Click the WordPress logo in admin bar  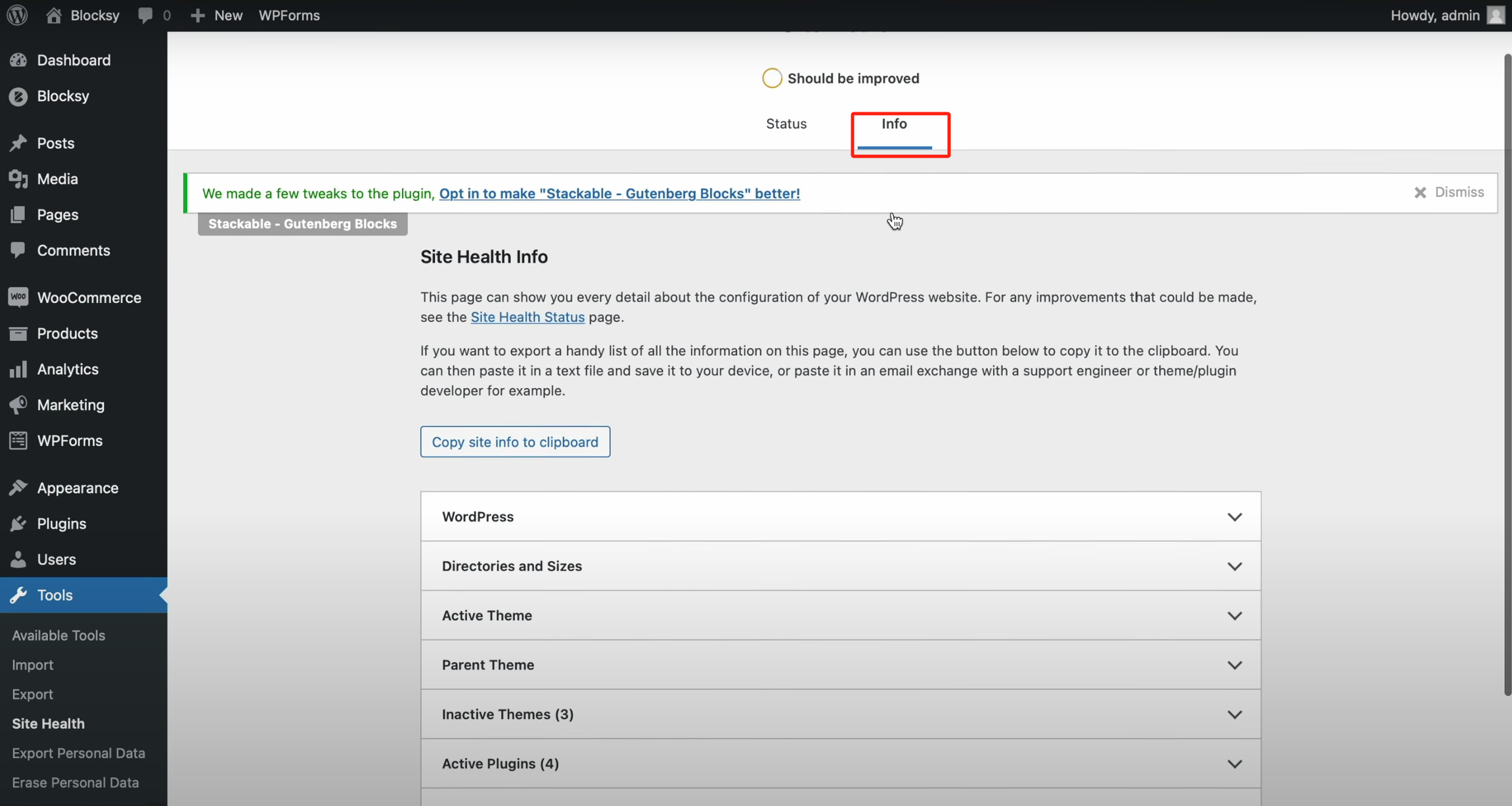pyautogui.click(x=16, y=14)
